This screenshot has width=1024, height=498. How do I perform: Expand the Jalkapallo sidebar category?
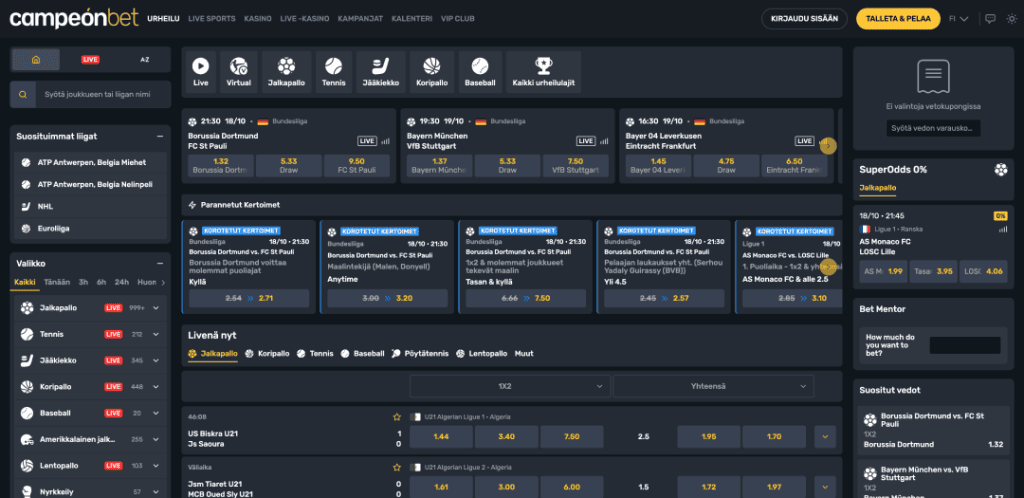156,307
